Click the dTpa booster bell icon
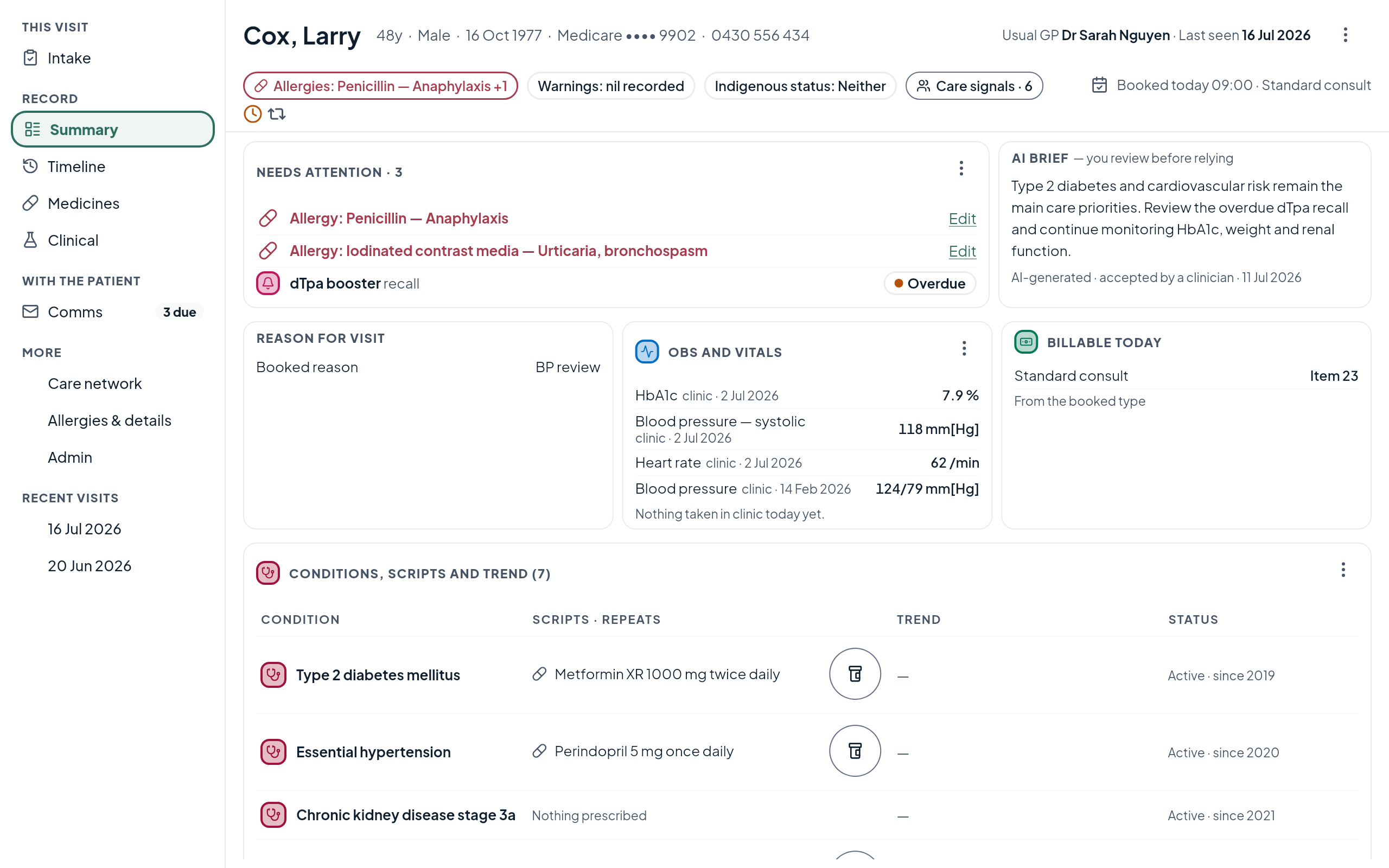The width and height of the screenshot is (1389, 868). pyautogui.click(x=268, y=283)
